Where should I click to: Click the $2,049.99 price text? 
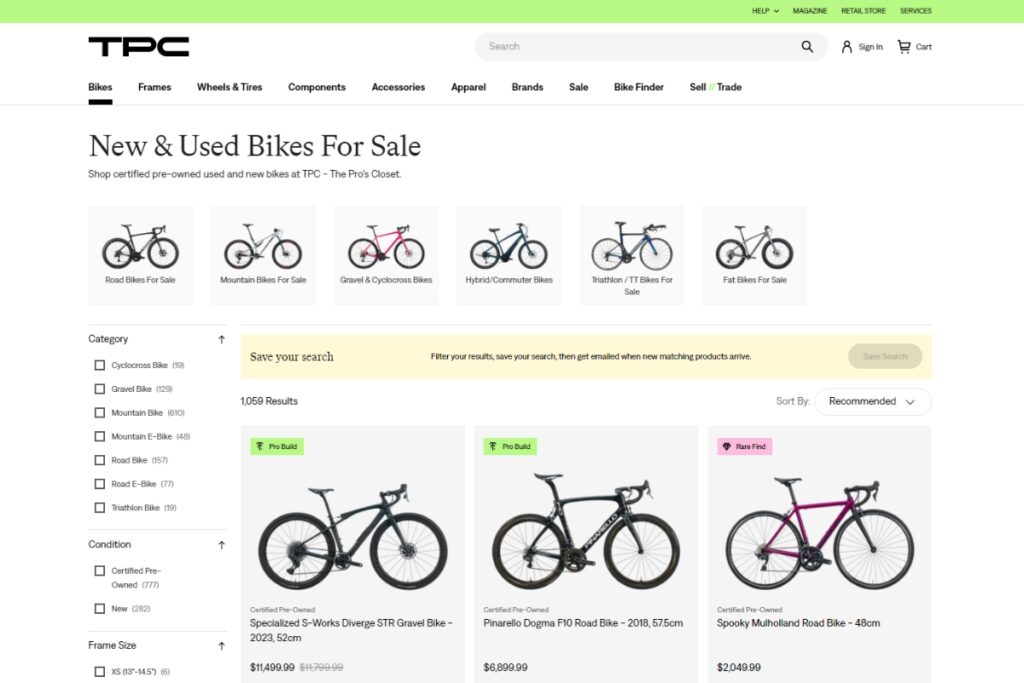739,668
